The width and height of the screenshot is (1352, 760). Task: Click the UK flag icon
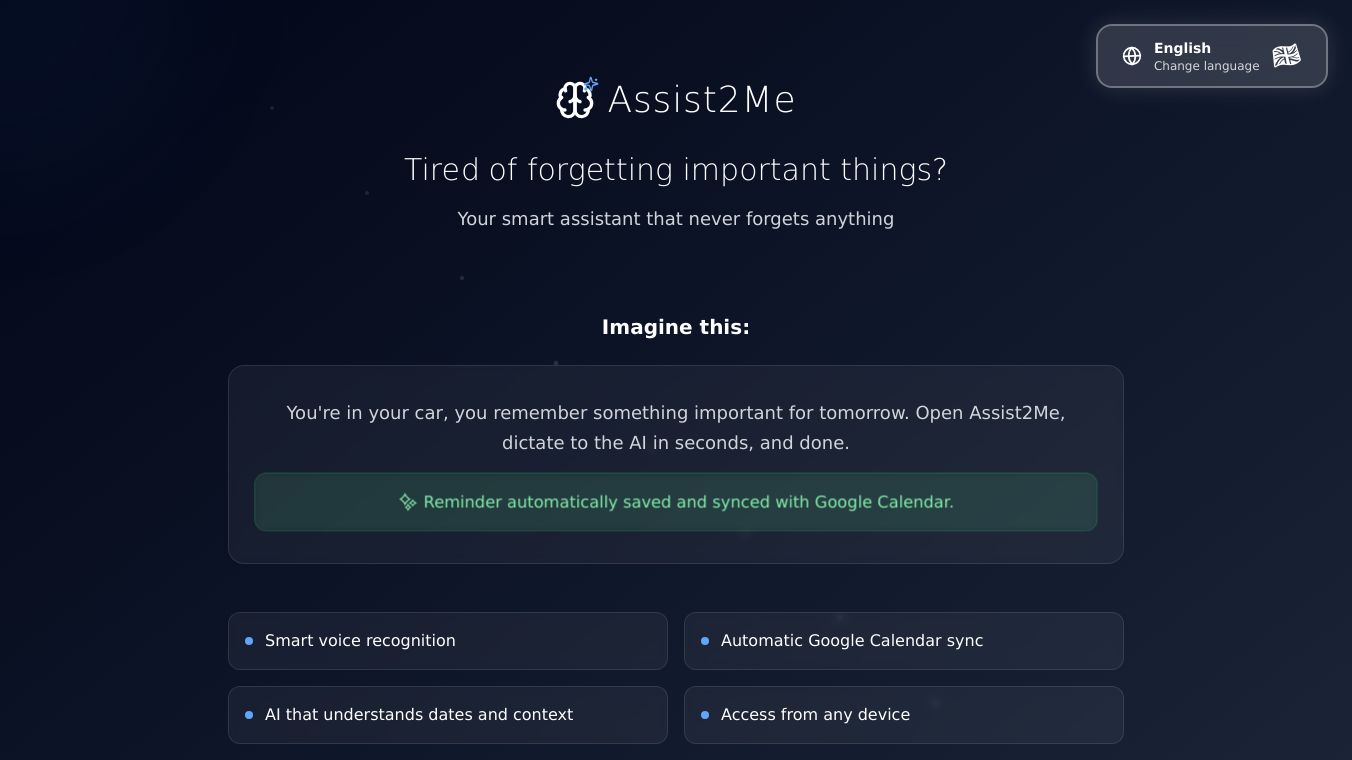click(1286, 56)
